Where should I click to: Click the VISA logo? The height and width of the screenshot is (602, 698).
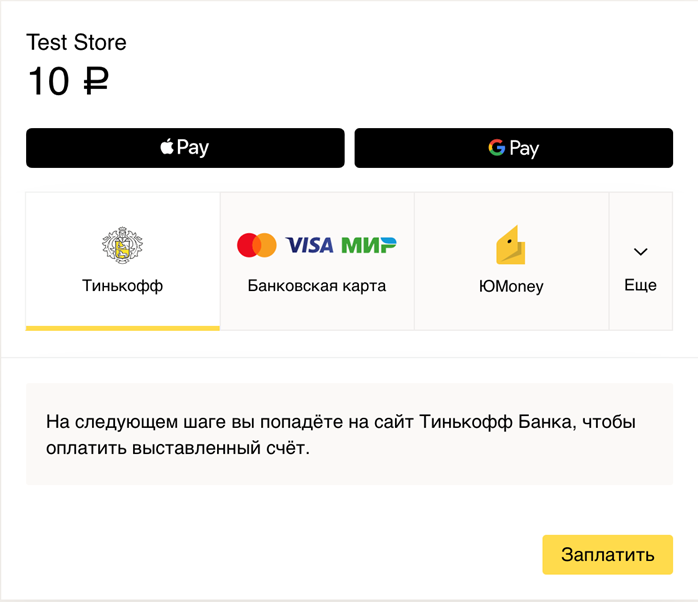pyautogui.click(x=309, y=245)
